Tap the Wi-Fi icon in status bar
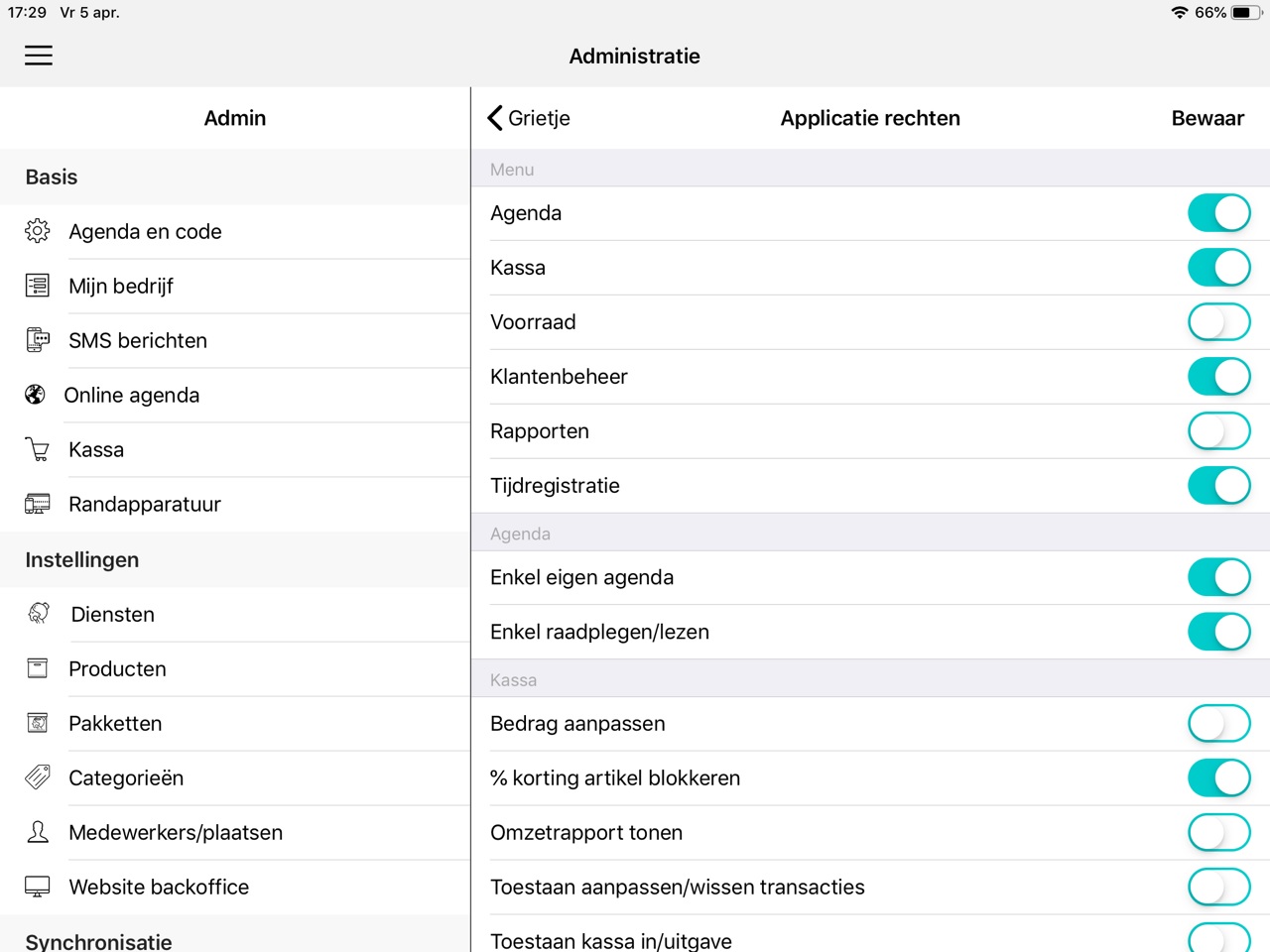Screen dimensions: 1270x952 tap(1179, 13)
